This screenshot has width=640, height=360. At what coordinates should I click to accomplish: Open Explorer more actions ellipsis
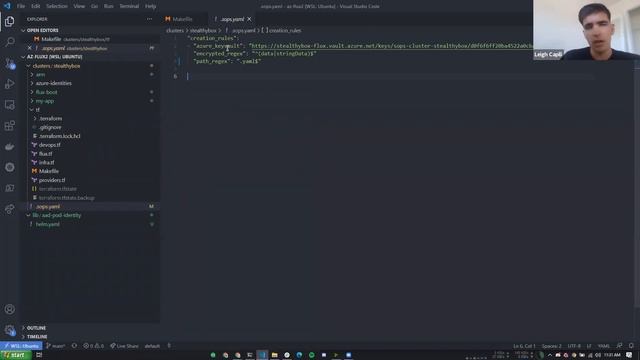point(149,19)
